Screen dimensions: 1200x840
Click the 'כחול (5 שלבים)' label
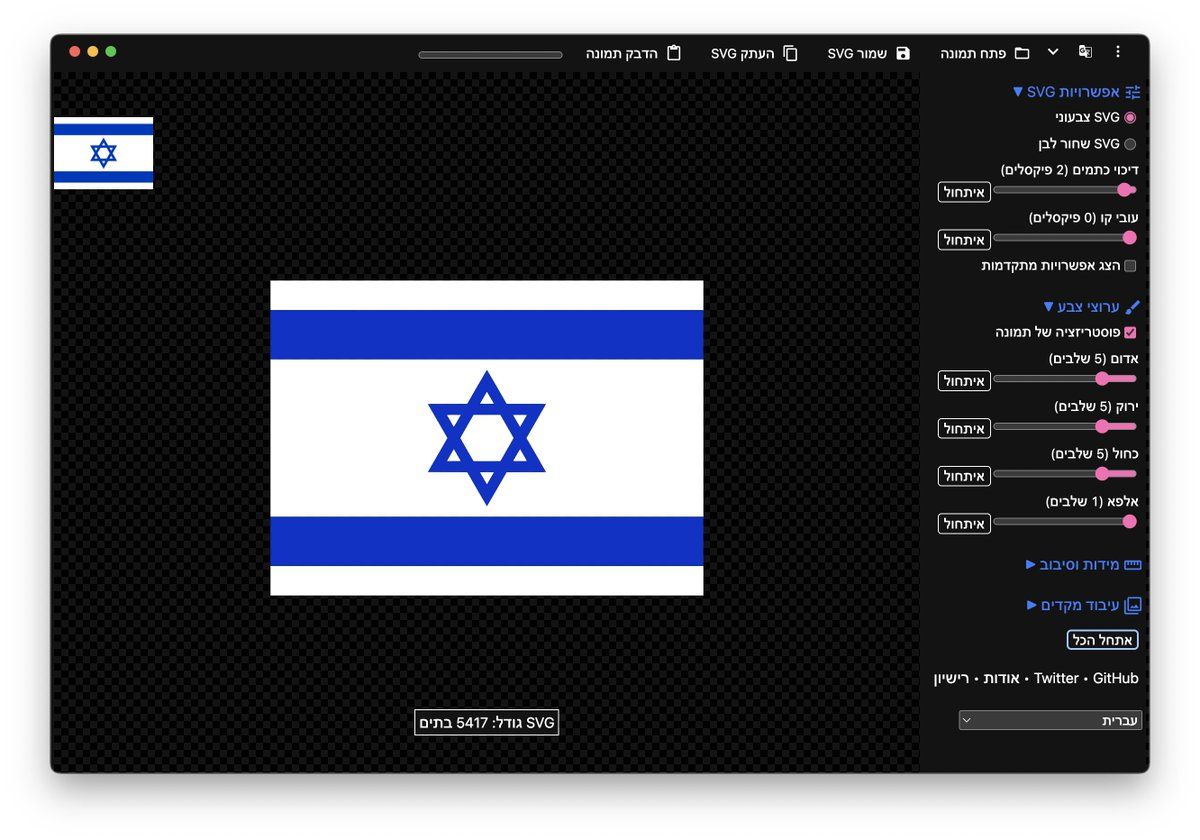[1094, 454]
